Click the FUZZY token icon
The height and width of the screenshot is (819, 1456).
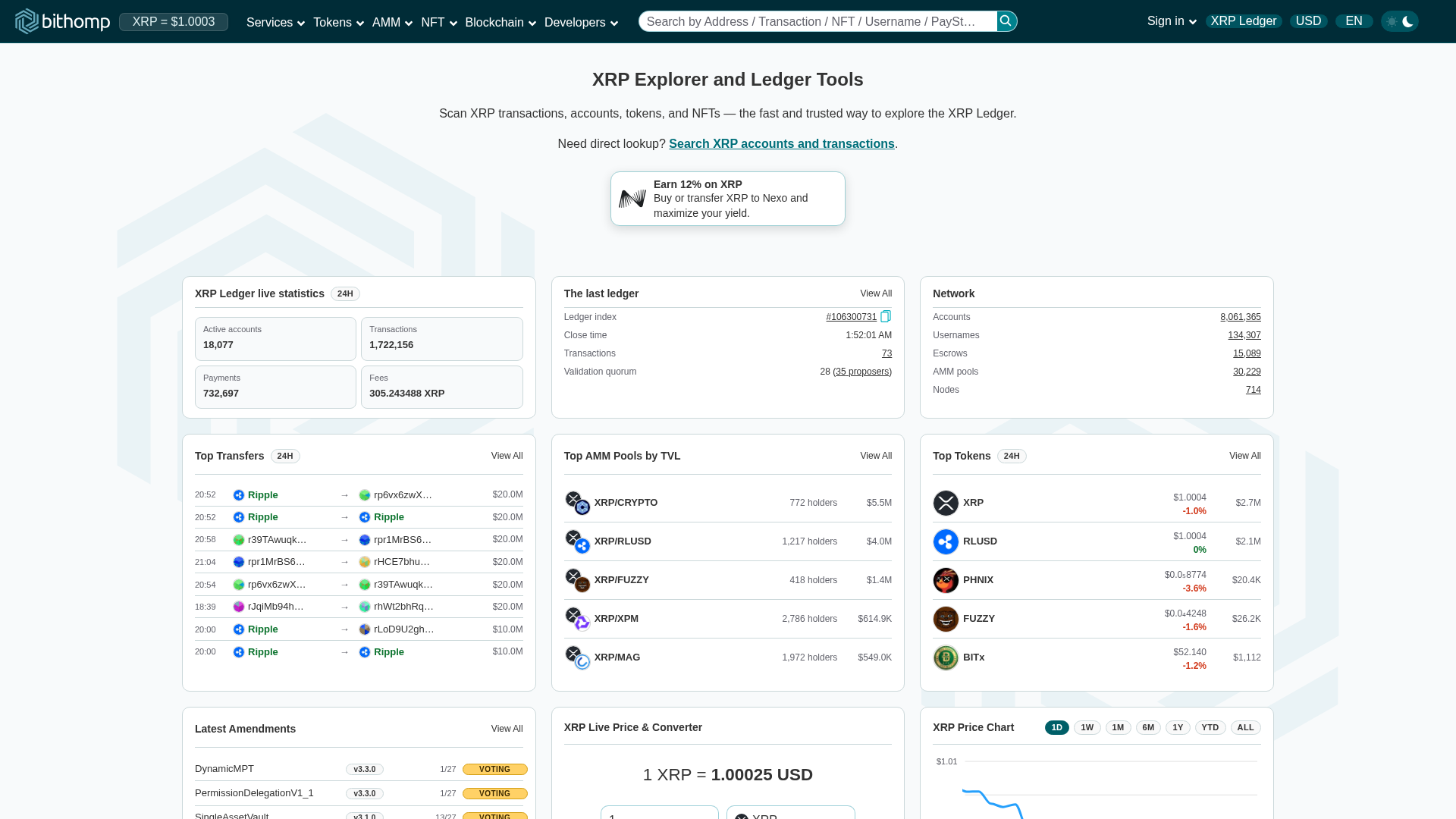pyautogui.click(x=946, y=619)
